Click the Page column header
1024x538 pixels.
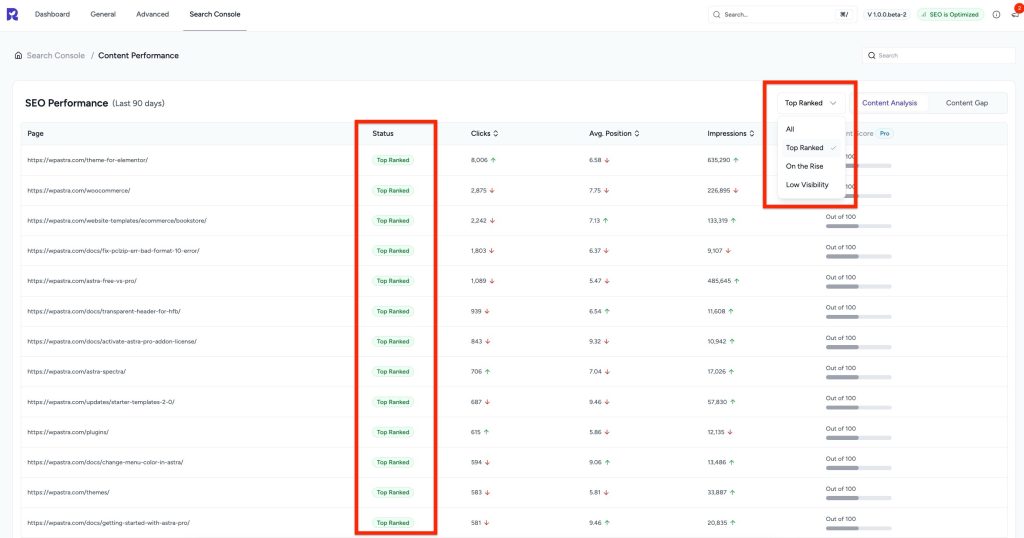(x=35, y=133)
